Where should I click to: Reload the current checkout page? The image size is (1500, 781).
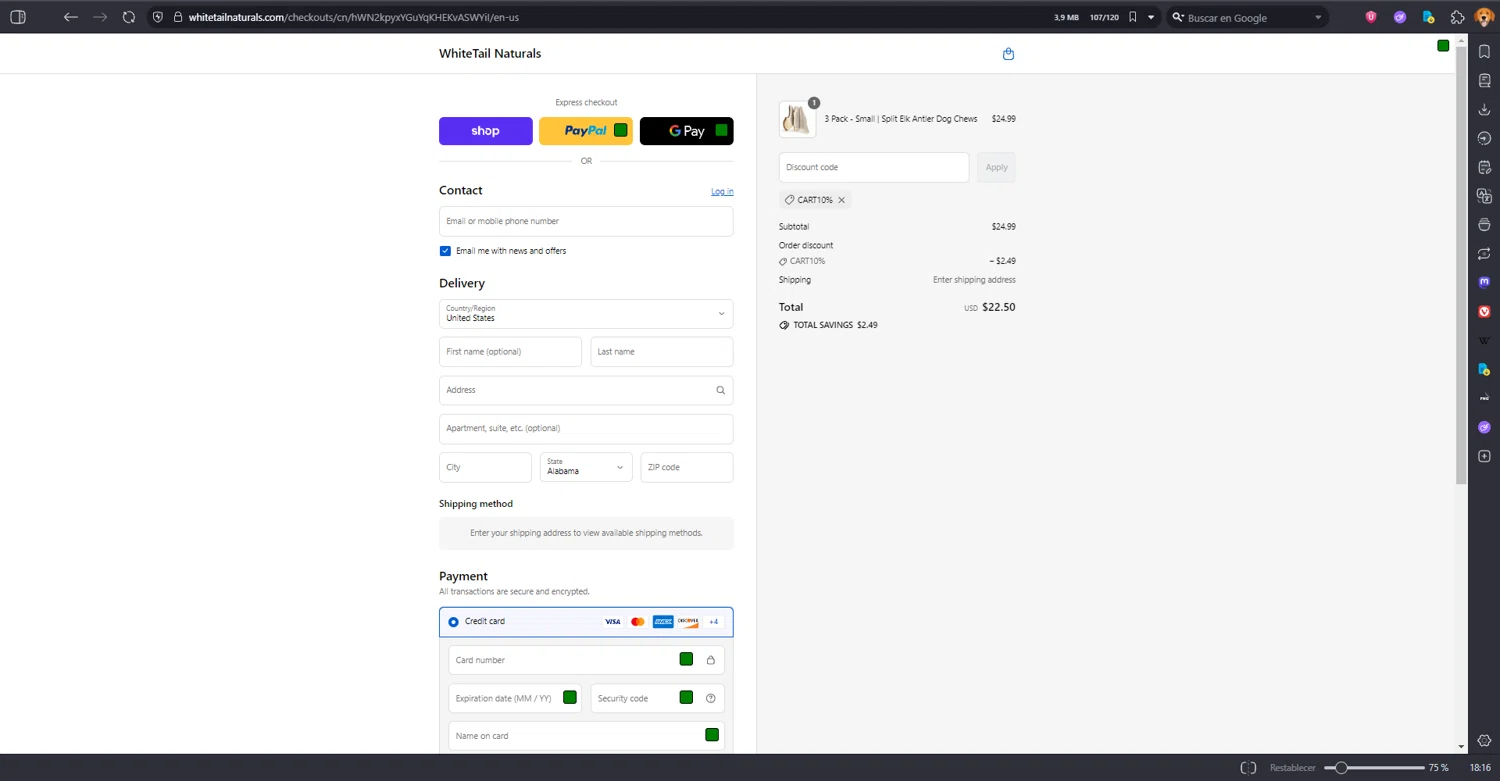point(129,17)
